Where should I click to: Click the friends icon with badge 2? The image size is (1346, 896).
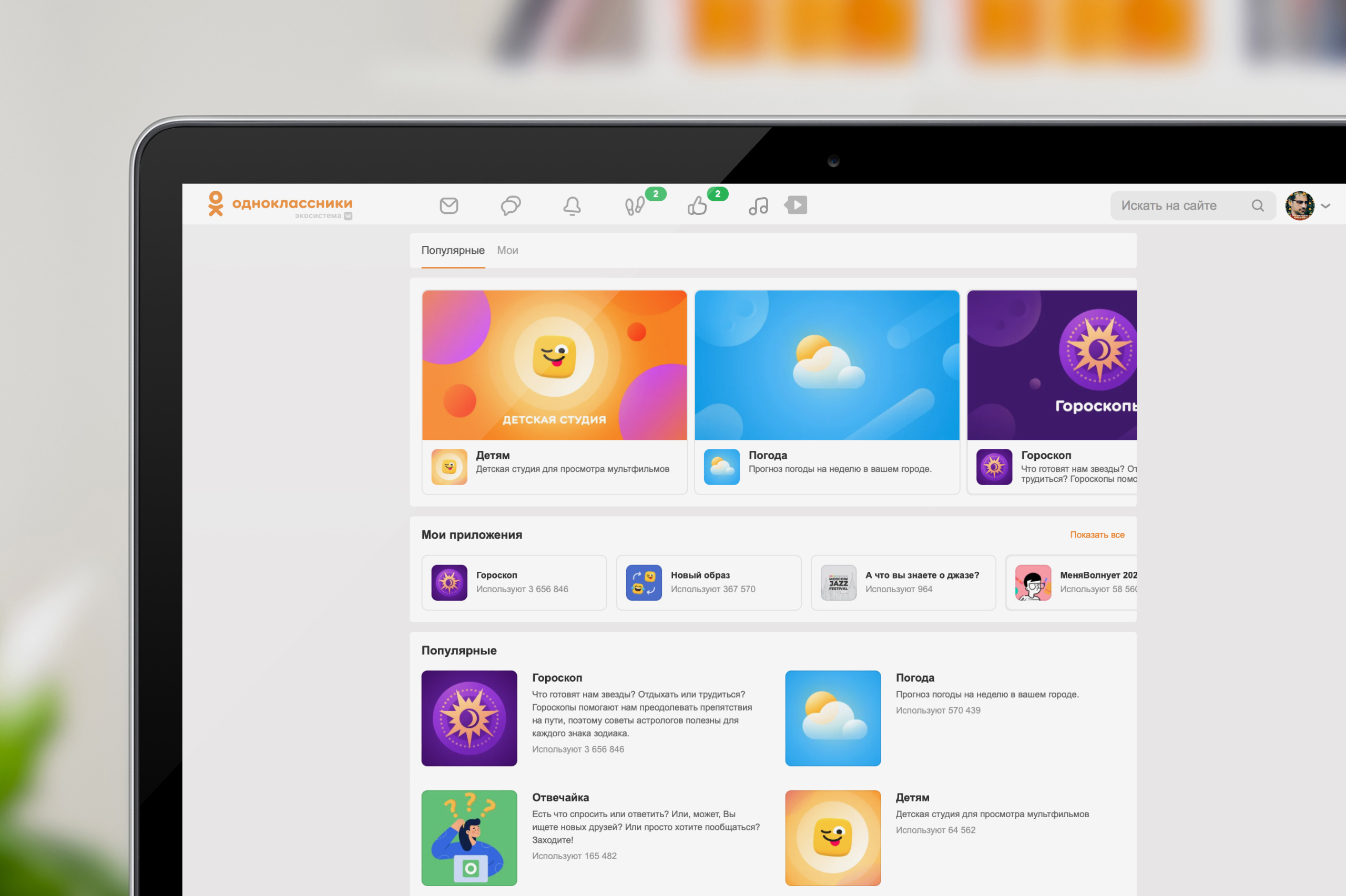pyautogui.click(x=636, y=205)
